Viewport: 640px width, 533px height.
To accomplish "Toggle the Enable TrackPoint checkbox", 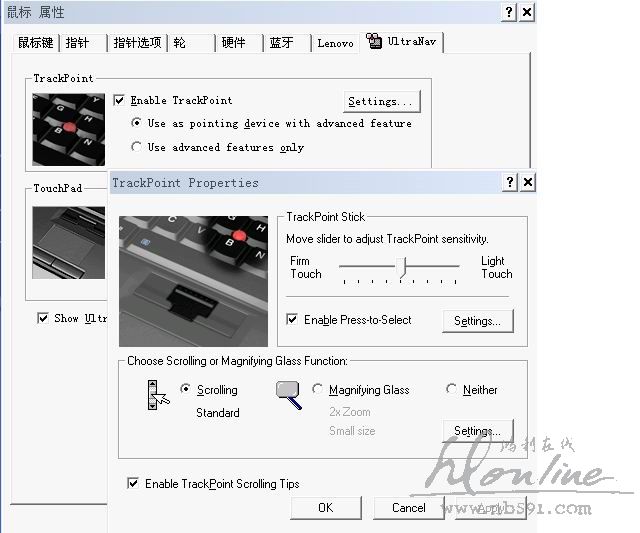I will (x=120, y=101).
